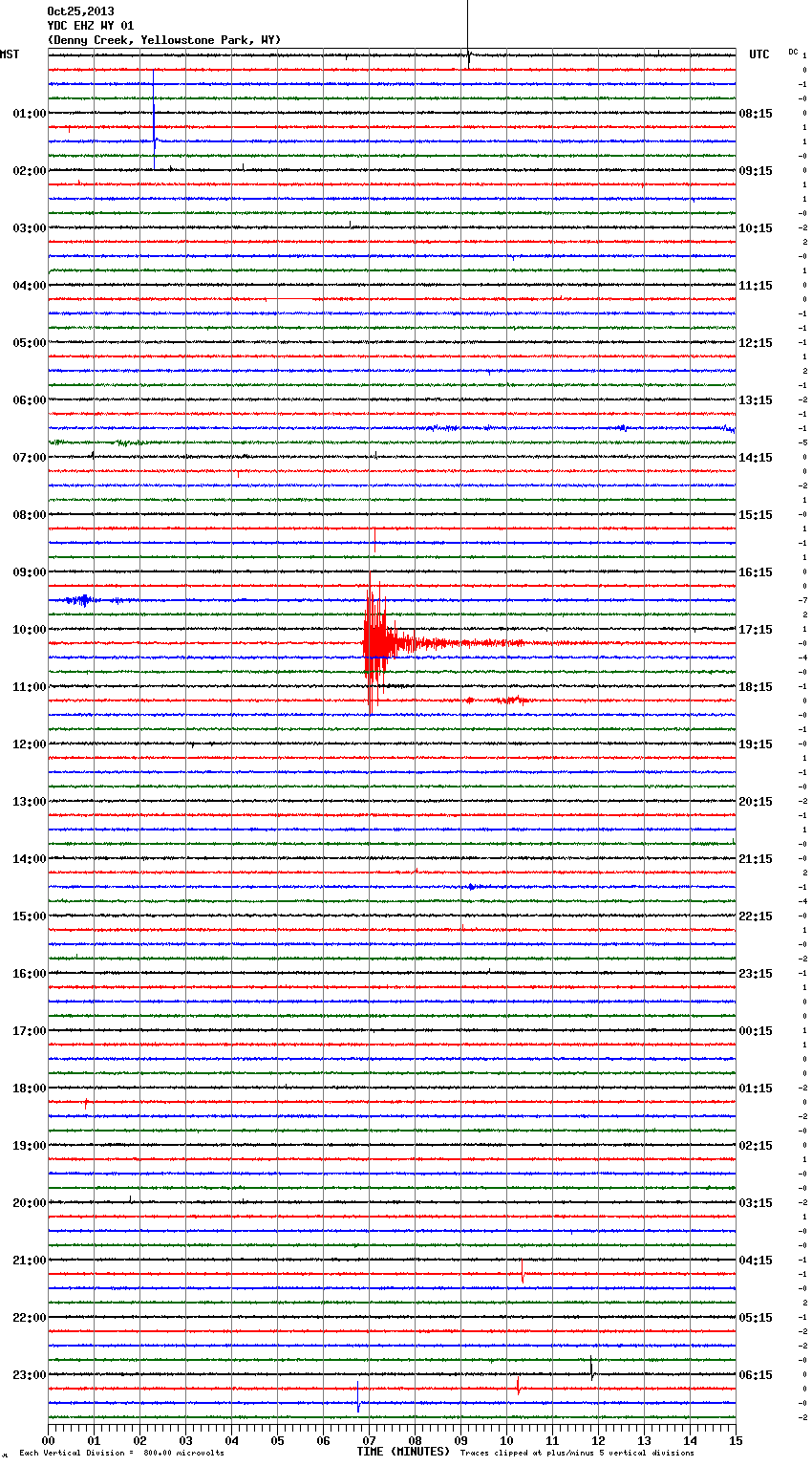This screenshot has height=1466, width=812.
Task: Select the 23:00 MST time label
Action: click(x=30, y=1375)
